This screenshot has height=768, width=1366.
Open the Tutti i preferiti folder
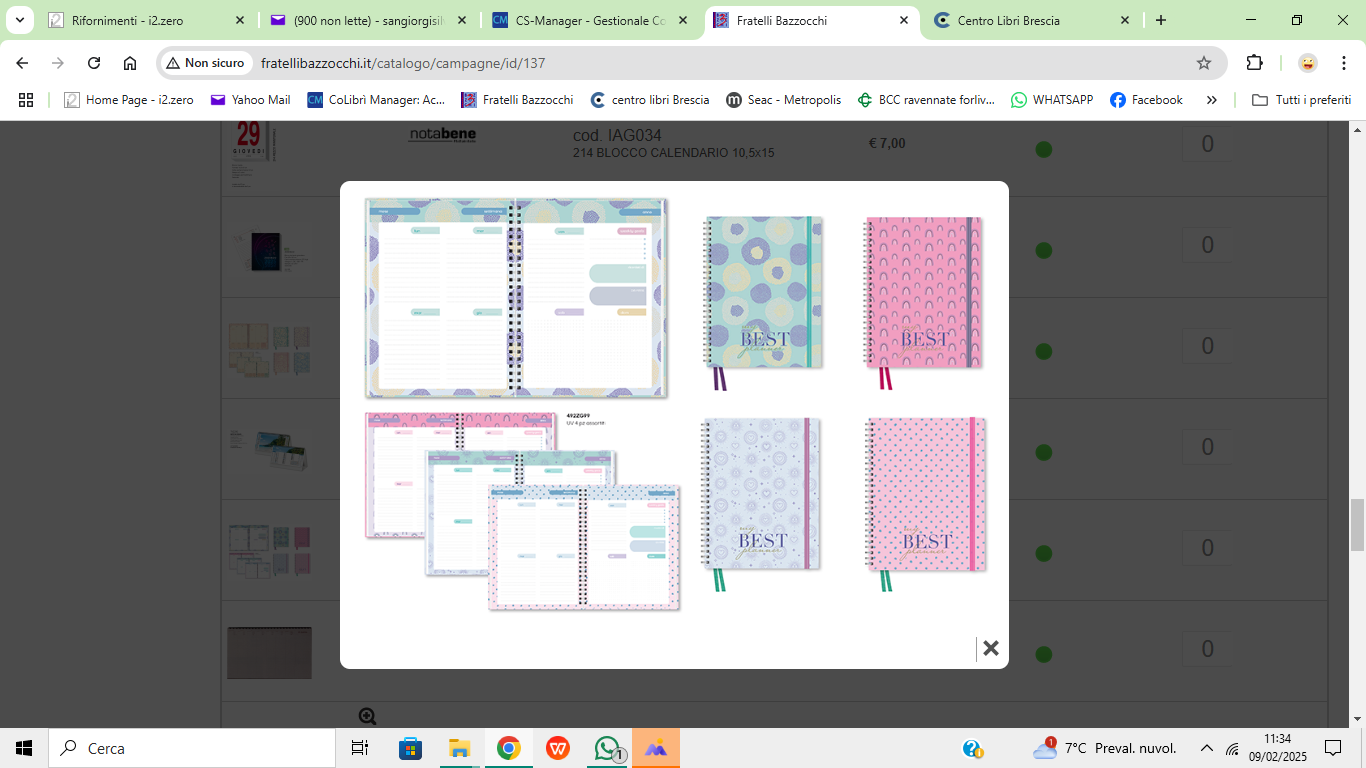point(1302,100)
